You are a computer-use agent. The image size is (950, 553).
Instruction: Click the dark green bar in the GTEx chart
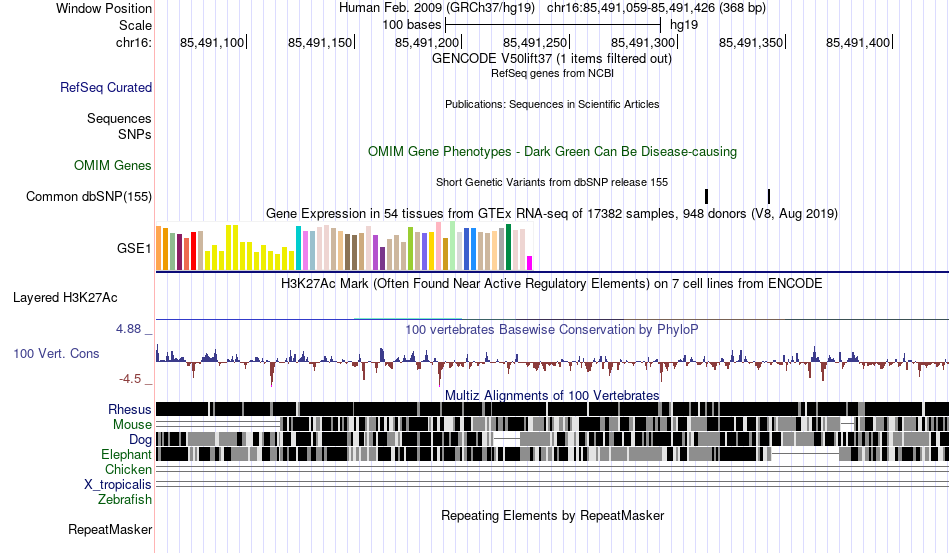pyautogui.click(x=508, y=247)
